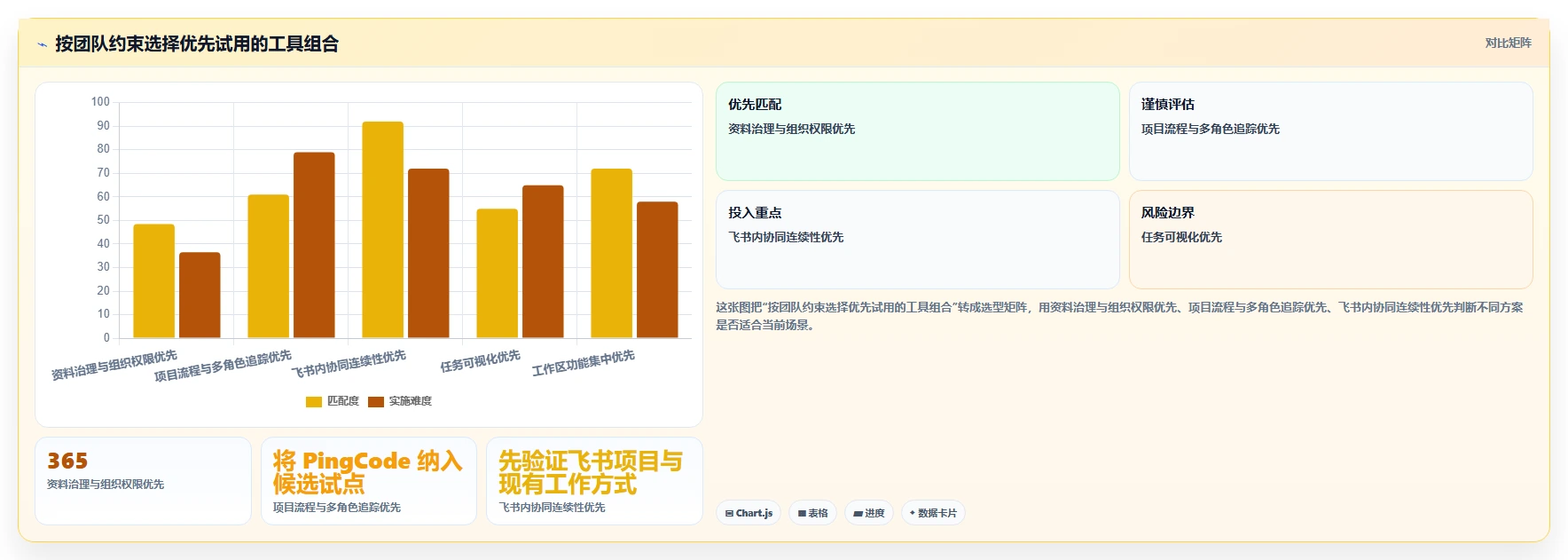Click the 匹配度 bar for 工作区功能集中优先
Image resolution: width=1568 pixels, height=560 pixels.
coord(612,253)
